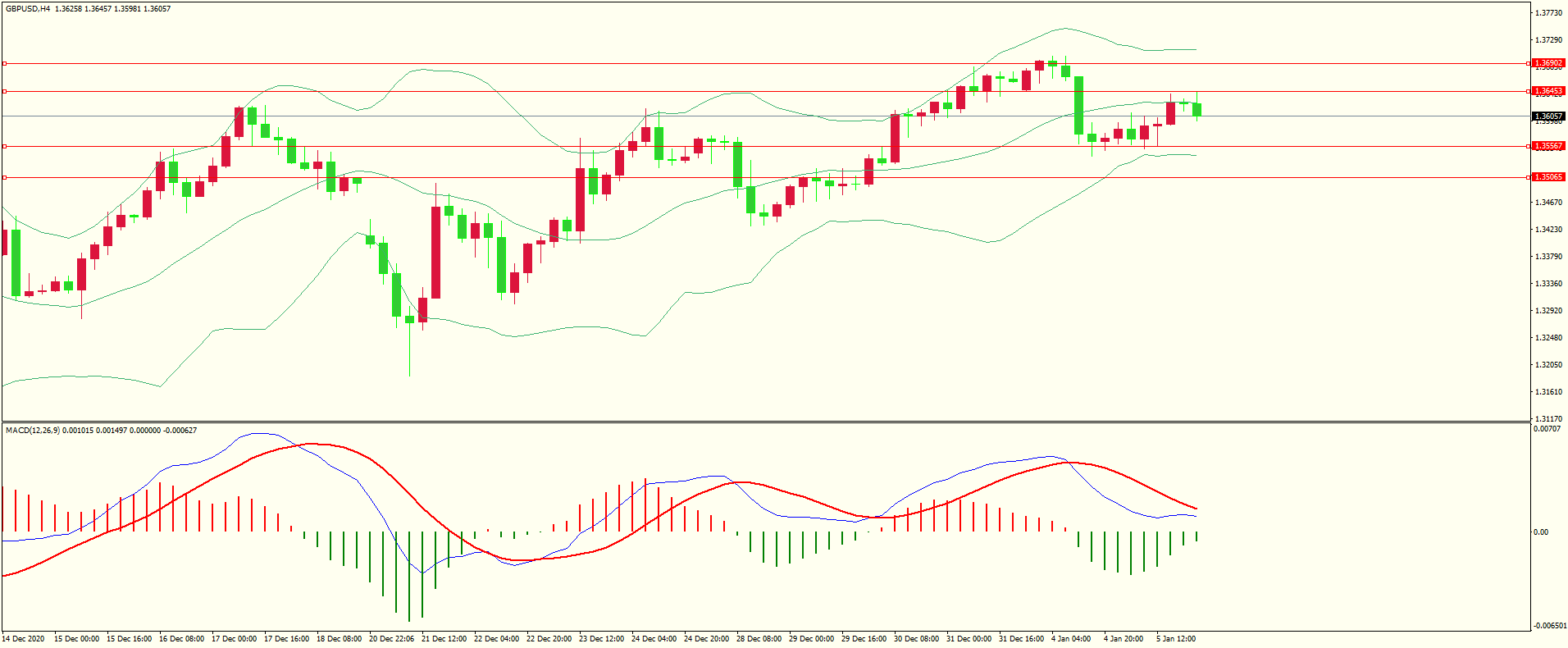Click the 1.32050 price axis value

1548,365
